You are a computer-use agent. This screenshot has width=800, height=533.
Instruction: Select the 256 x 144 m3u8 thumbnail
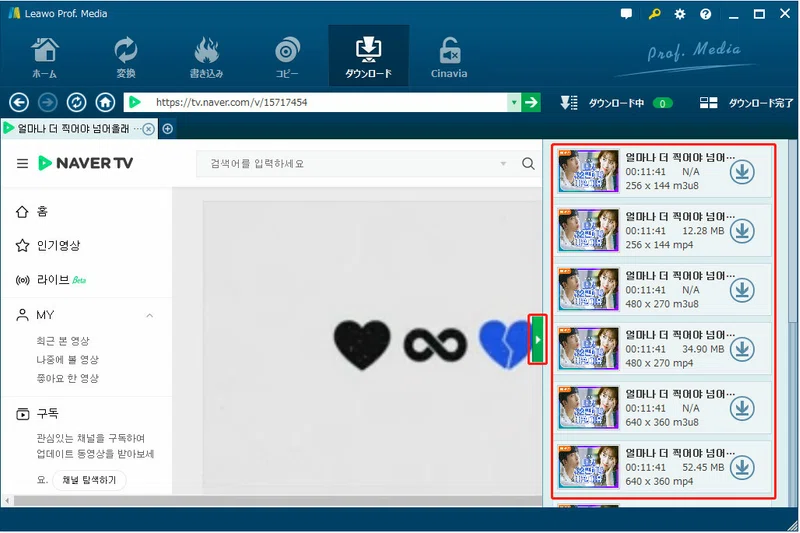pos(588,171)
